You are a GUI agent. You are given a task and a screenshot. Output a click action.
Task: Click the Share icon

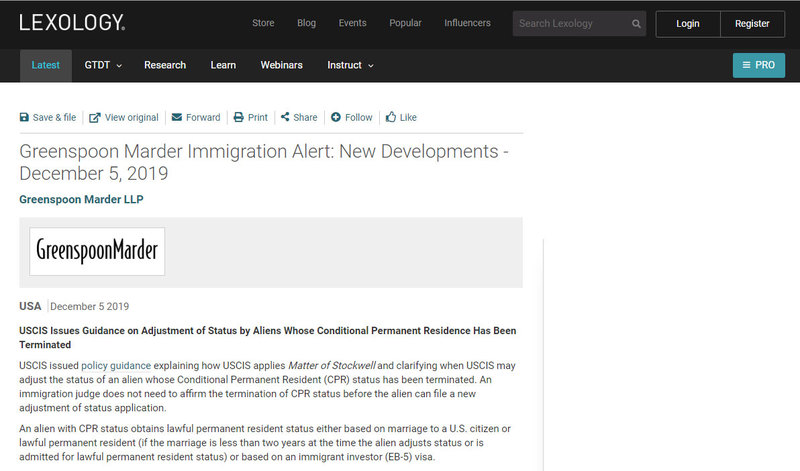(x=285, y=117)
